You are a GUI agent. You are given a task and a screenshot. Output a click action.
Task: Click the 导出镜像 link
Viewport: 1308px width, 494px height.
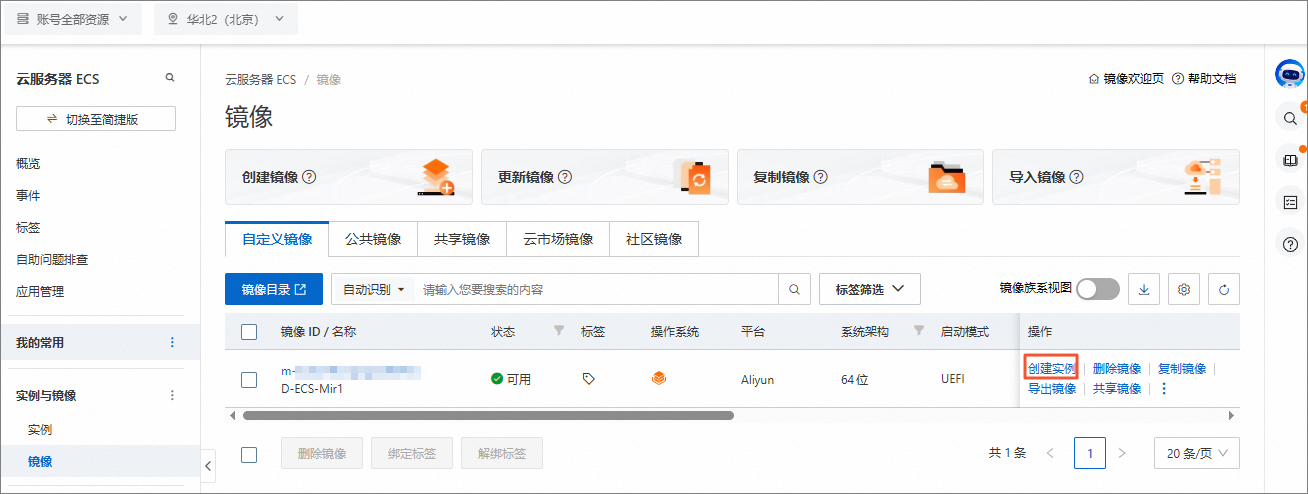tap(1052, 389)
